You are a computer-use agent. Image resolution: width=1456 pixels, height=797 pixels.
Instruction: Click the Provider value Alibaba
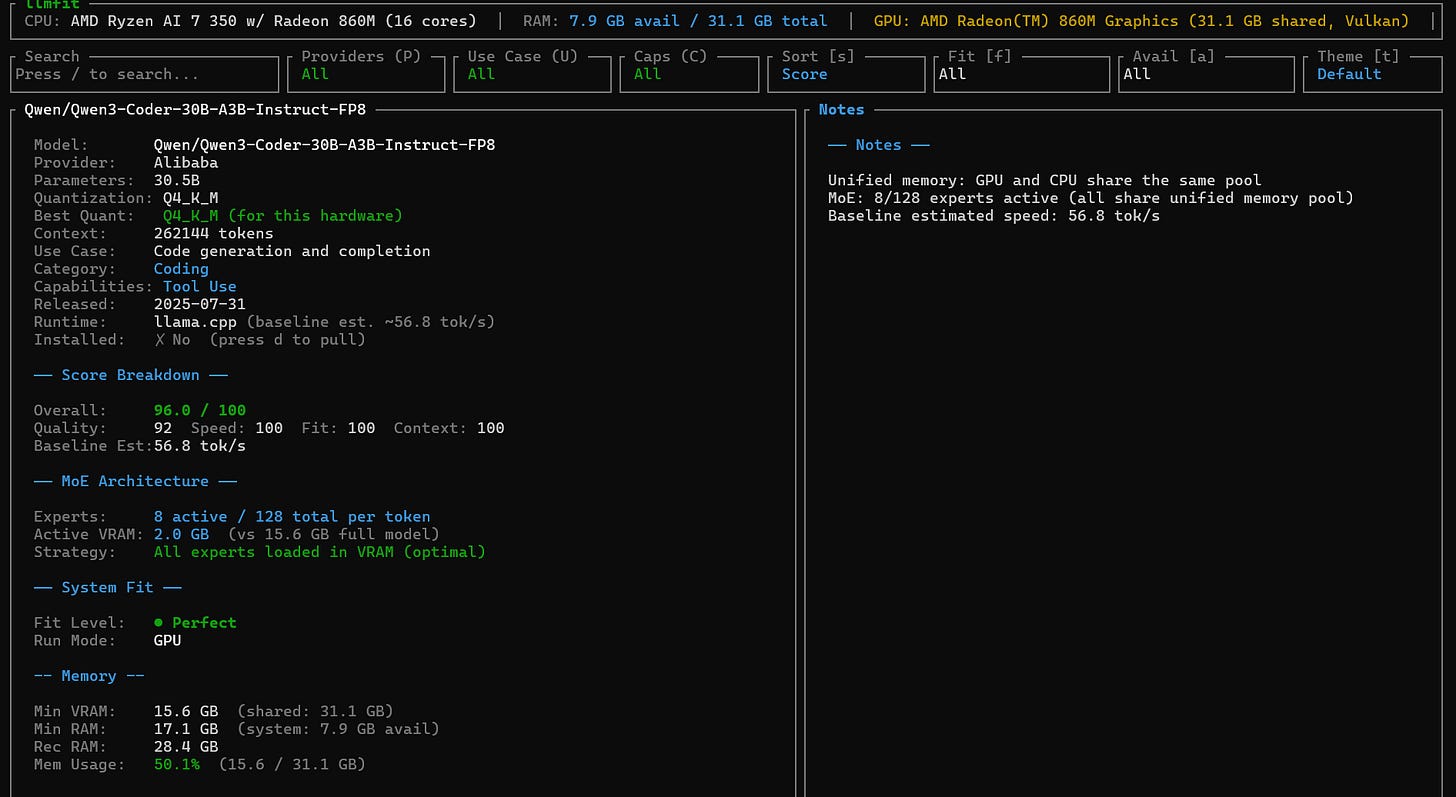coord(186,163)
